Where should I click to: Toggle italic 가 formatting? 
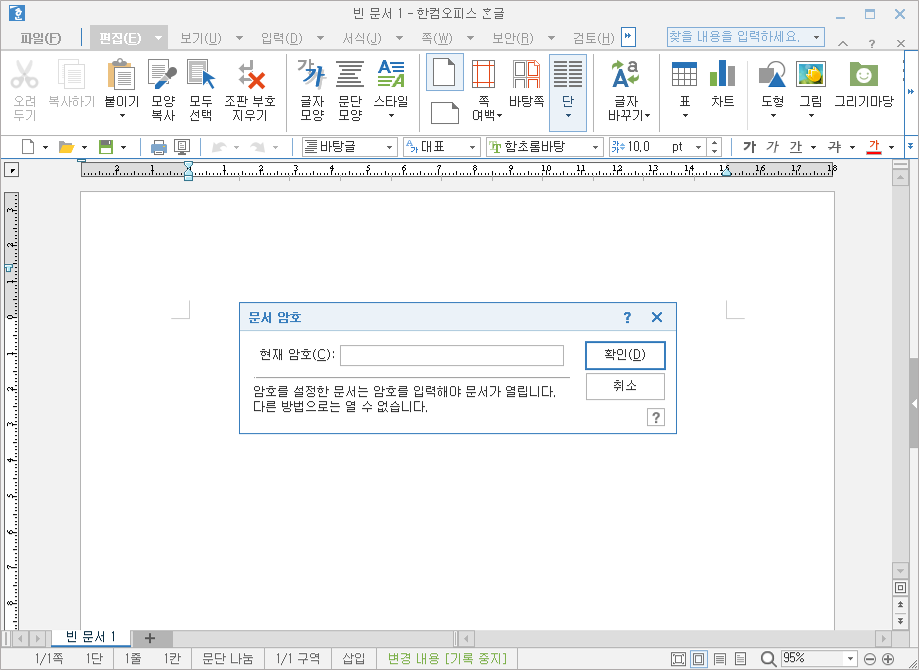point(772,147)
